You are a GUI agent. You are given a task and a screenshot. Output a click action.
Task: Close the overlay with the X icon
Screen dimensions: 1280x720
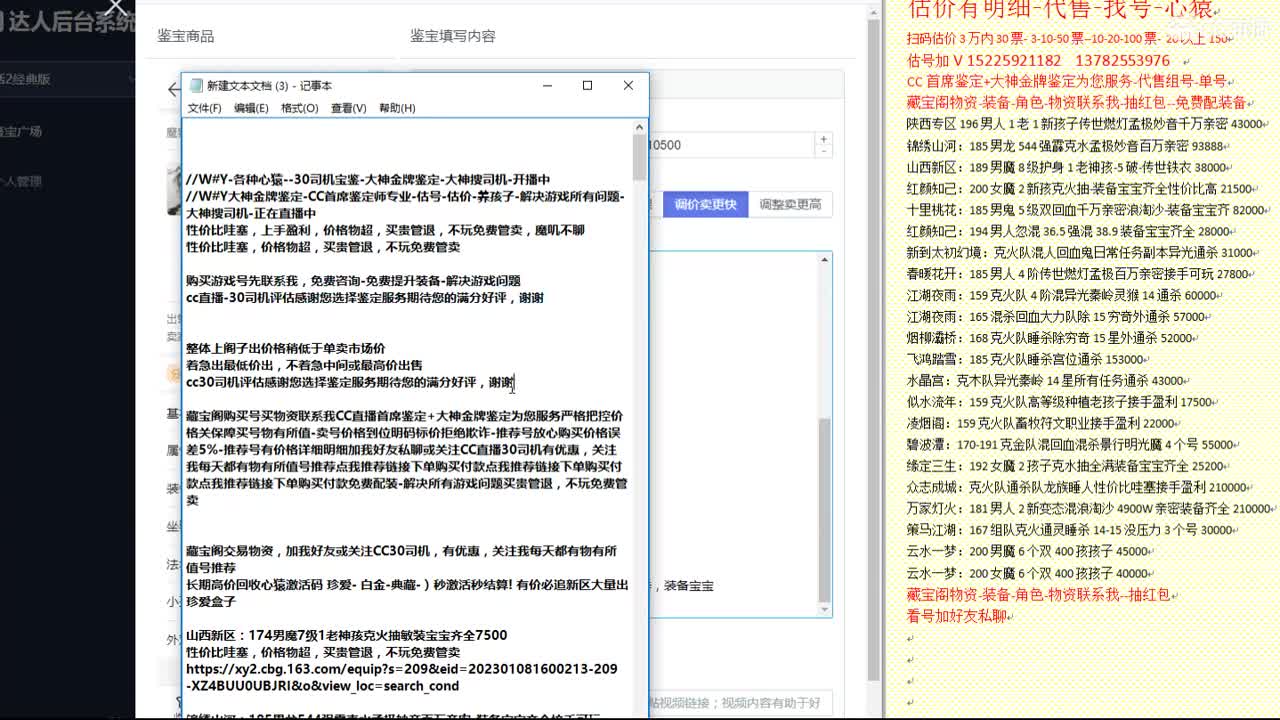pos(116,8)
